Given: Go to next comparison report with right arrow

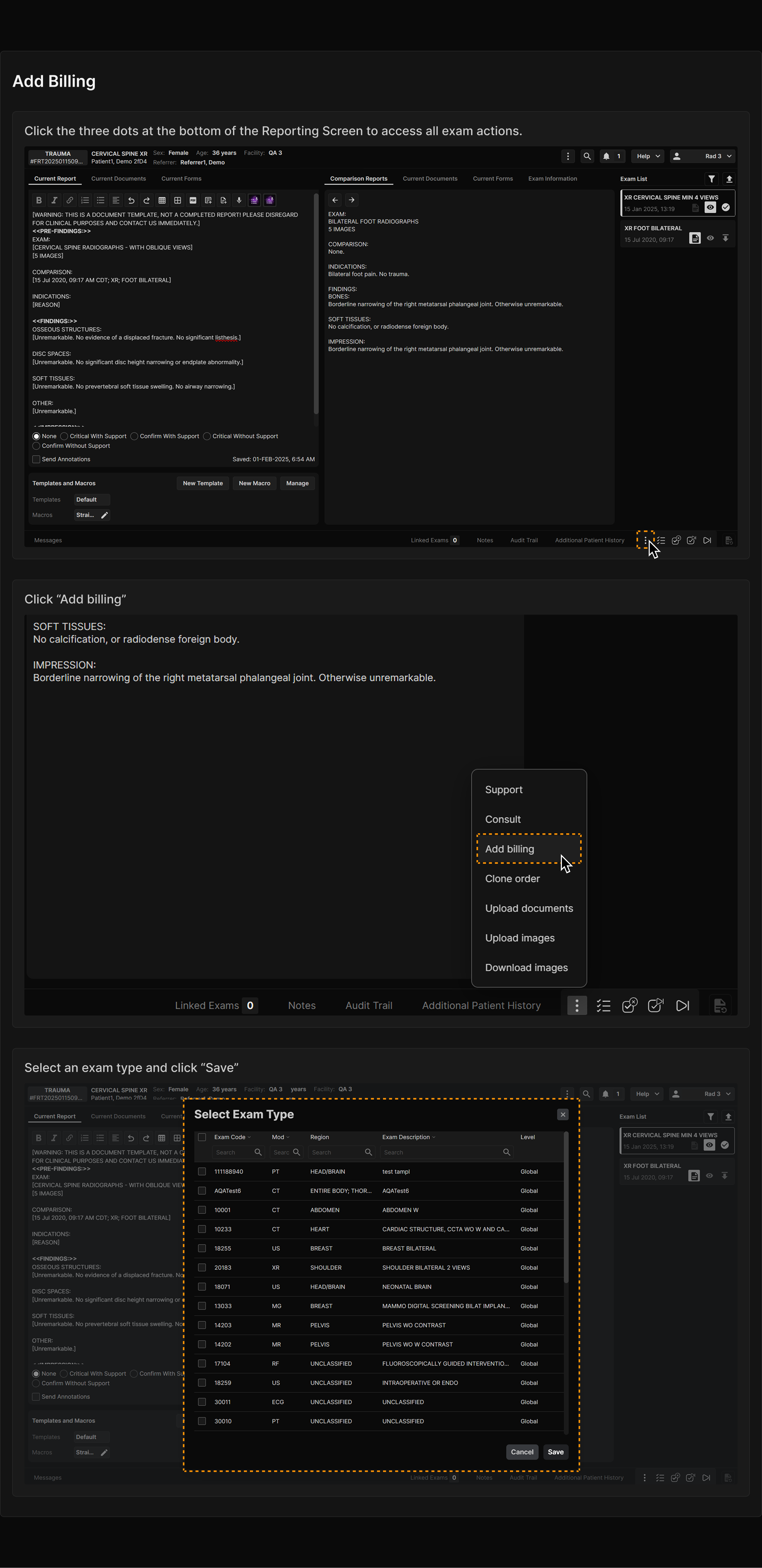Looking at the screenshot, I should pyautogui.click(x=351, y=200).
